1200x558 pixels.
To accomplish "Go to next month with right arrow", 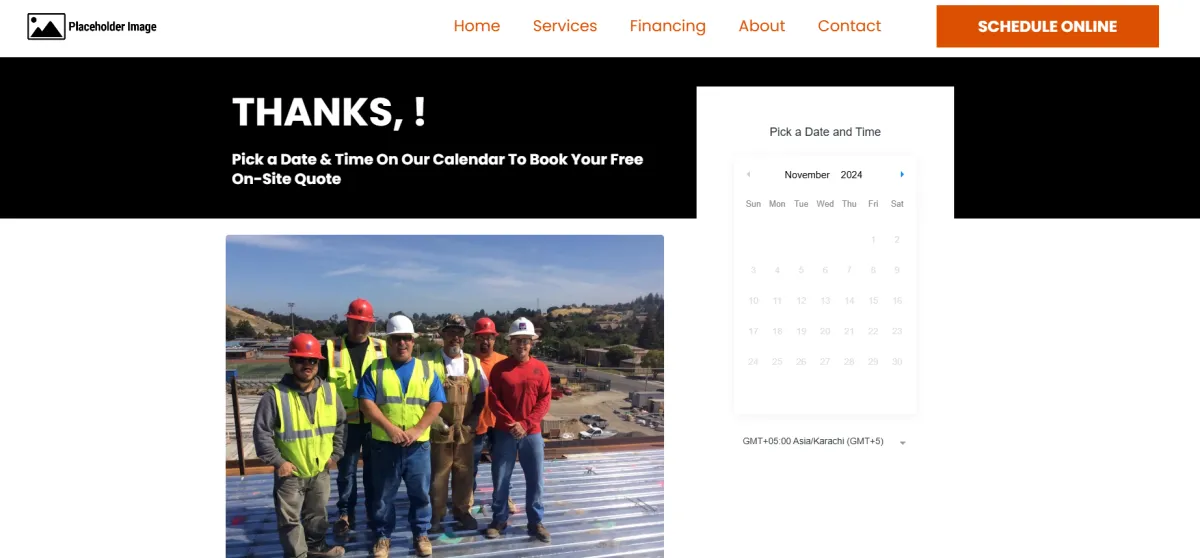I will point(902,174).
